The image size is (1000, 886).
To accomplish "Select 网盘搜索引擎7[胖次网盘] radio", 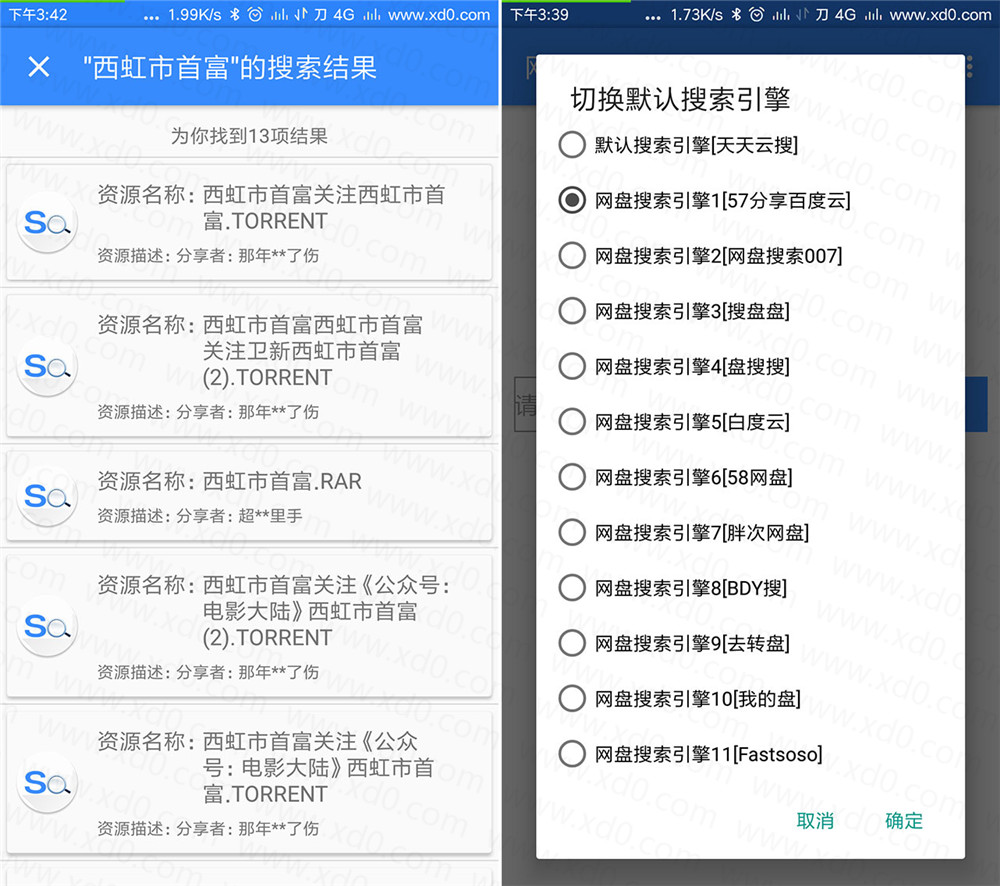I will (684, 533).
